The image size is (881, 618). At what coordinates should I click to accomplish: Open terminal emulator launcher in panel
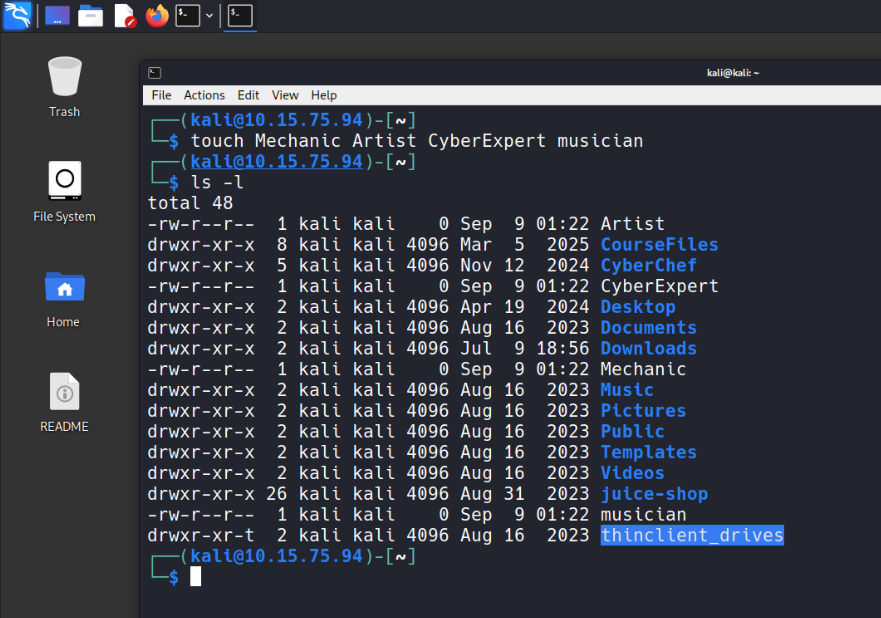187,16
